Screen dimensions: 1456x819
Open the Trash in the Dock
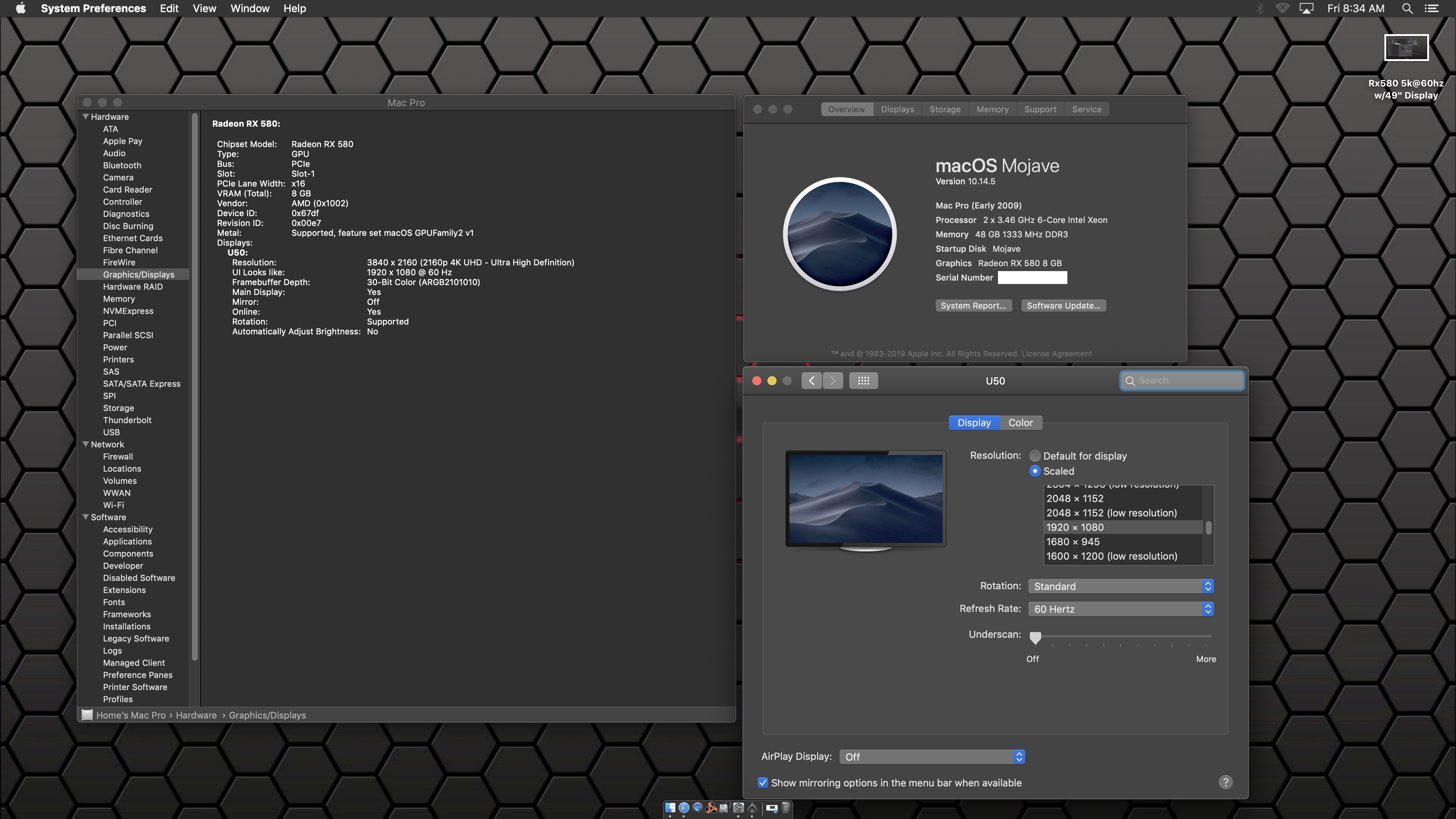coord(786,808)
